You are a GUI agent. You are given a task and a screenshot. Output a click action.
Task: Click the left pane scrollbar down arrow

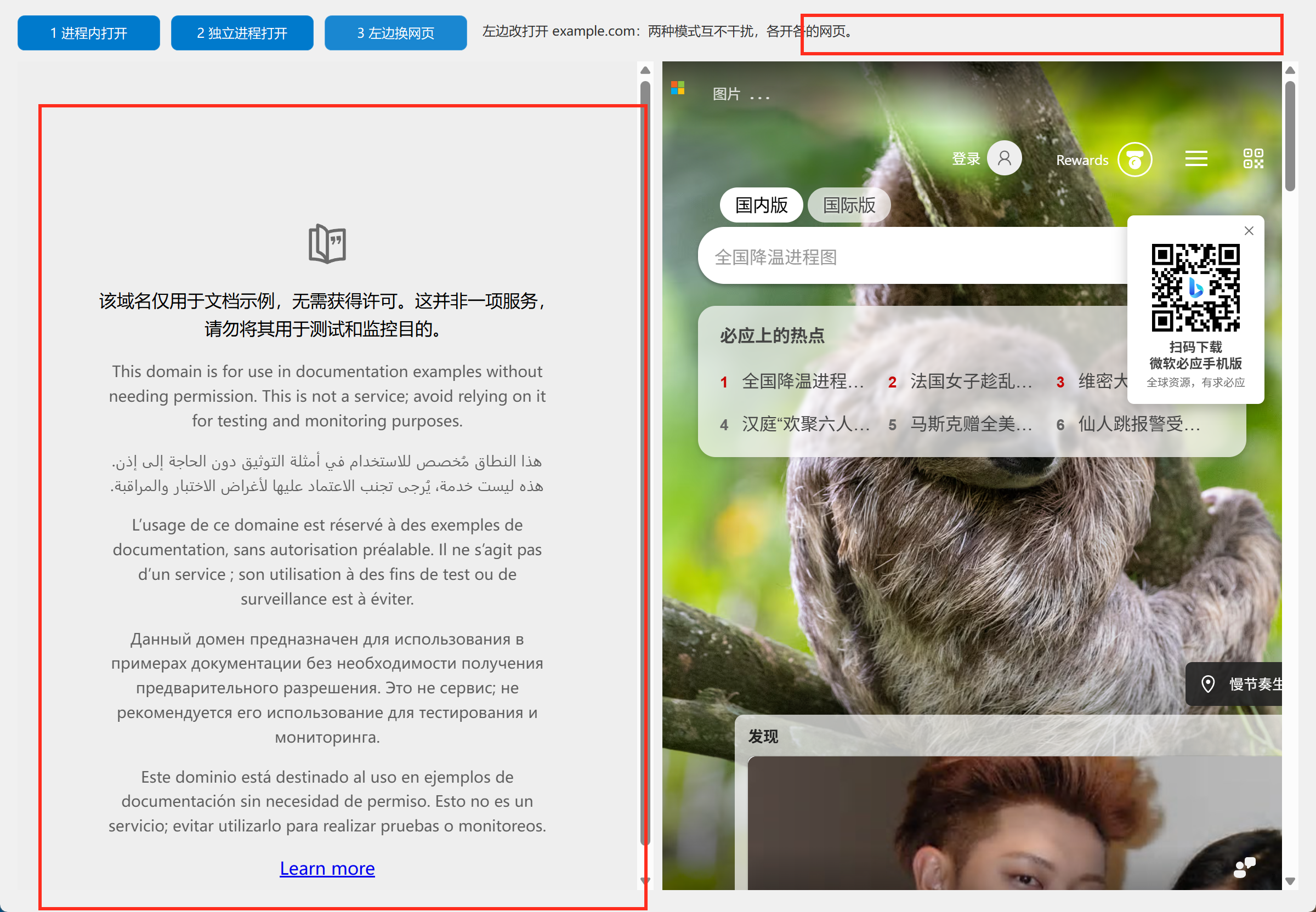645,881
